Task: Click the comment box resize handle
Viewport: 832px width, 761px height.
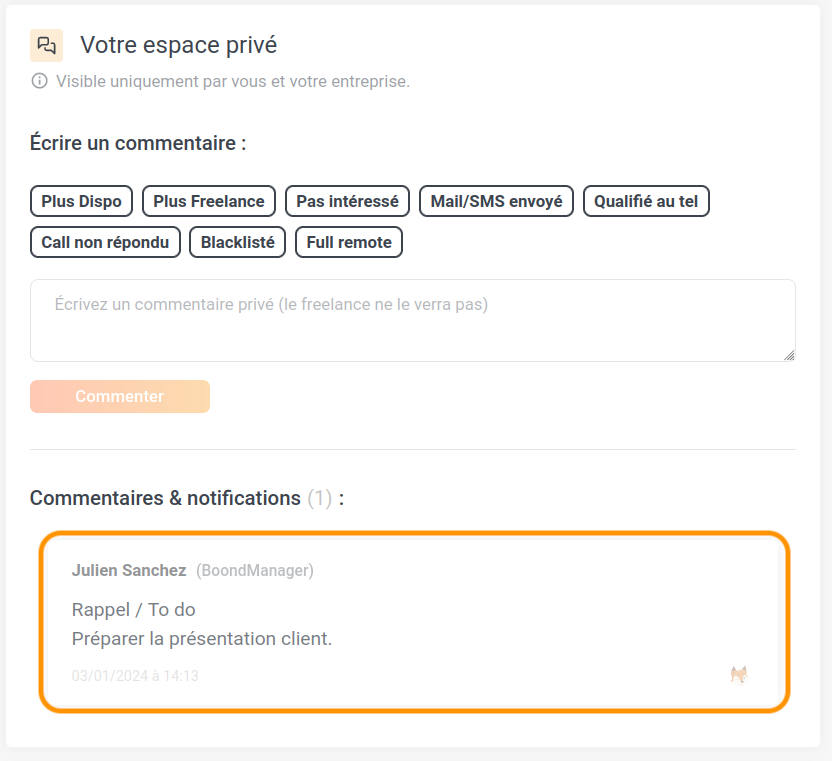Action: click(x=789, y=354)
